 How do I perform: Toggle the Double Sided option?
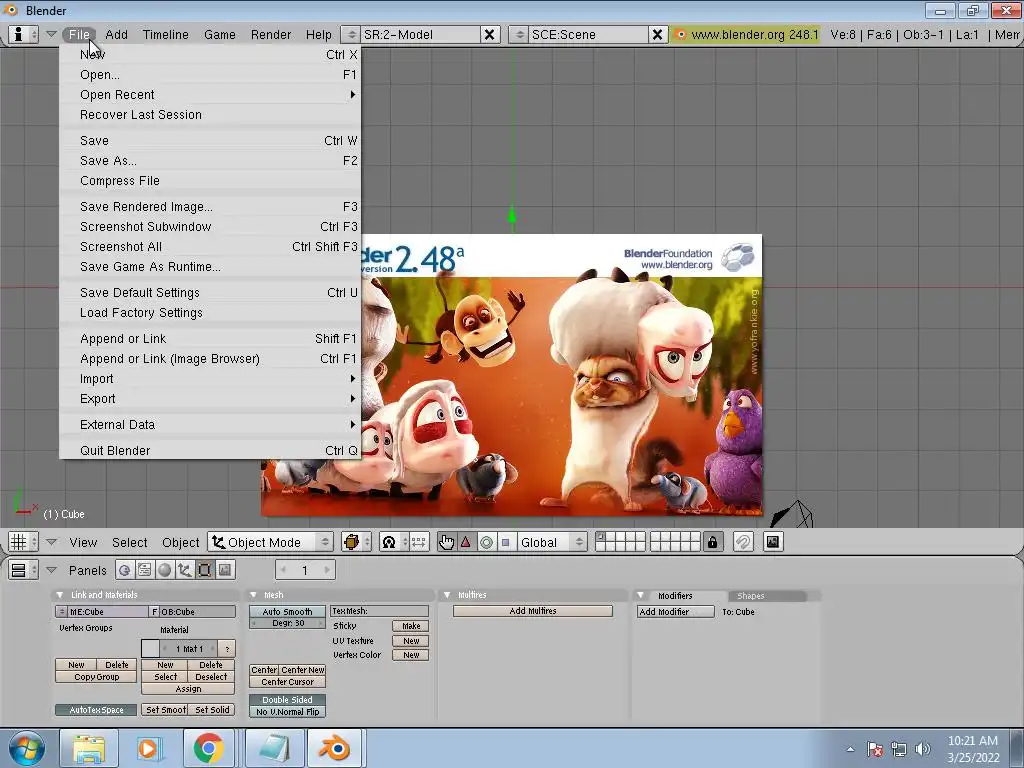(x=287, y=699)
